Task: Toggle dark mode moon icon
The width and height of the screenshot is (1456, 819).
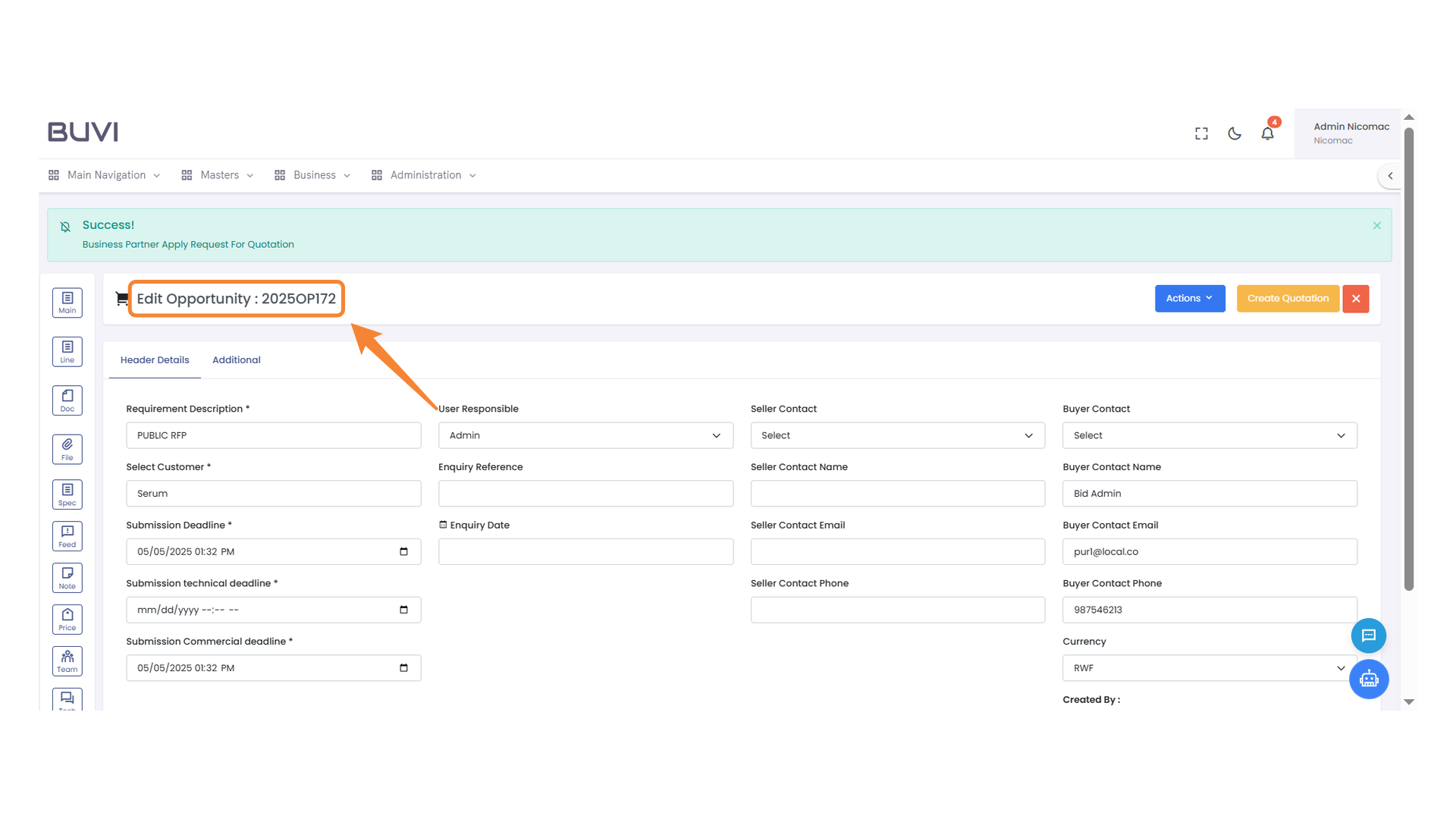Action: [1235, 133]
